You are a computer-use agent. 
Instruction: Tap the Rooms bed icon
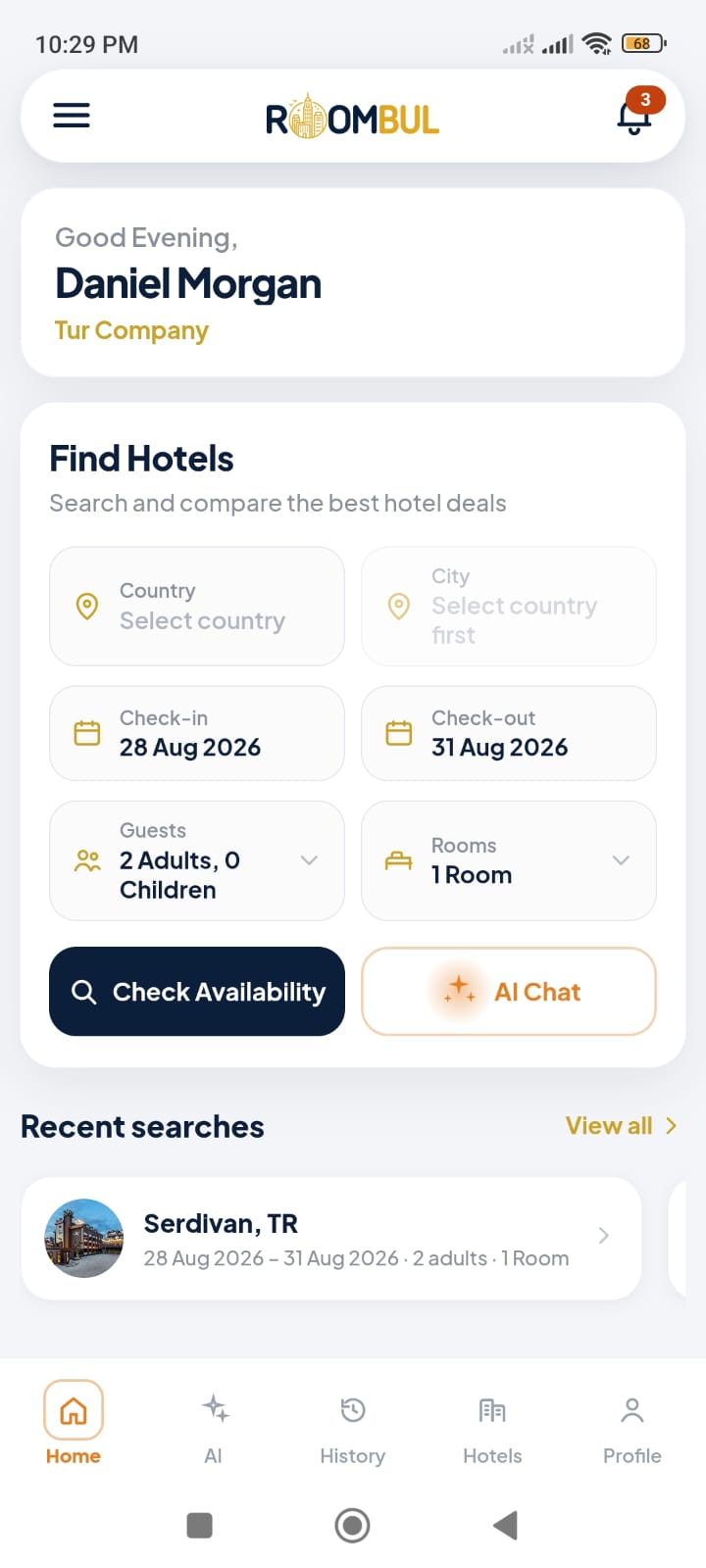pyautogui.click(x=399, y=860)
